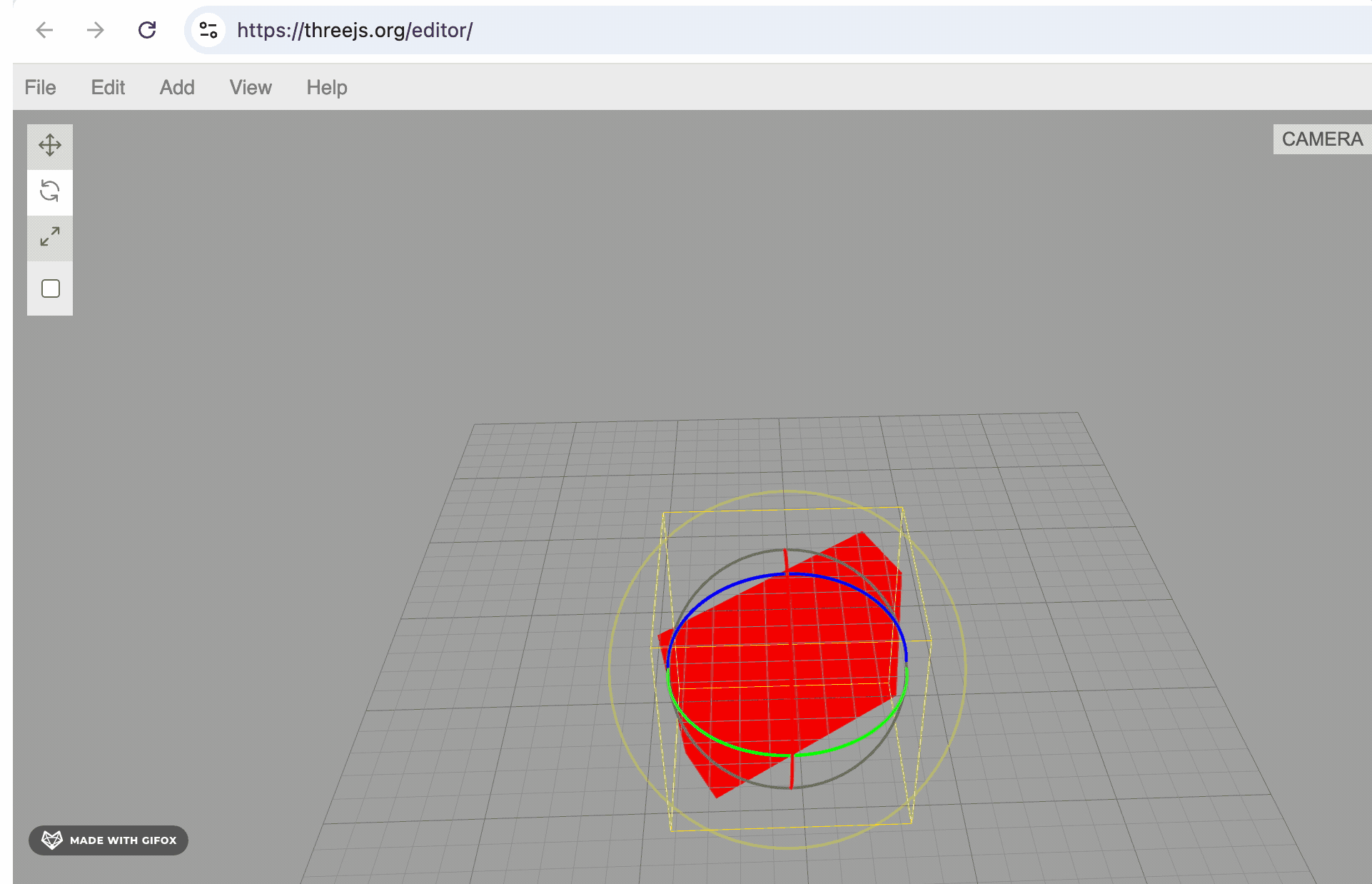The width and height of the screenshot is (1372, 884).
Task: Go back in browser history
Action: pyautogui.click(x=44, y=30)
